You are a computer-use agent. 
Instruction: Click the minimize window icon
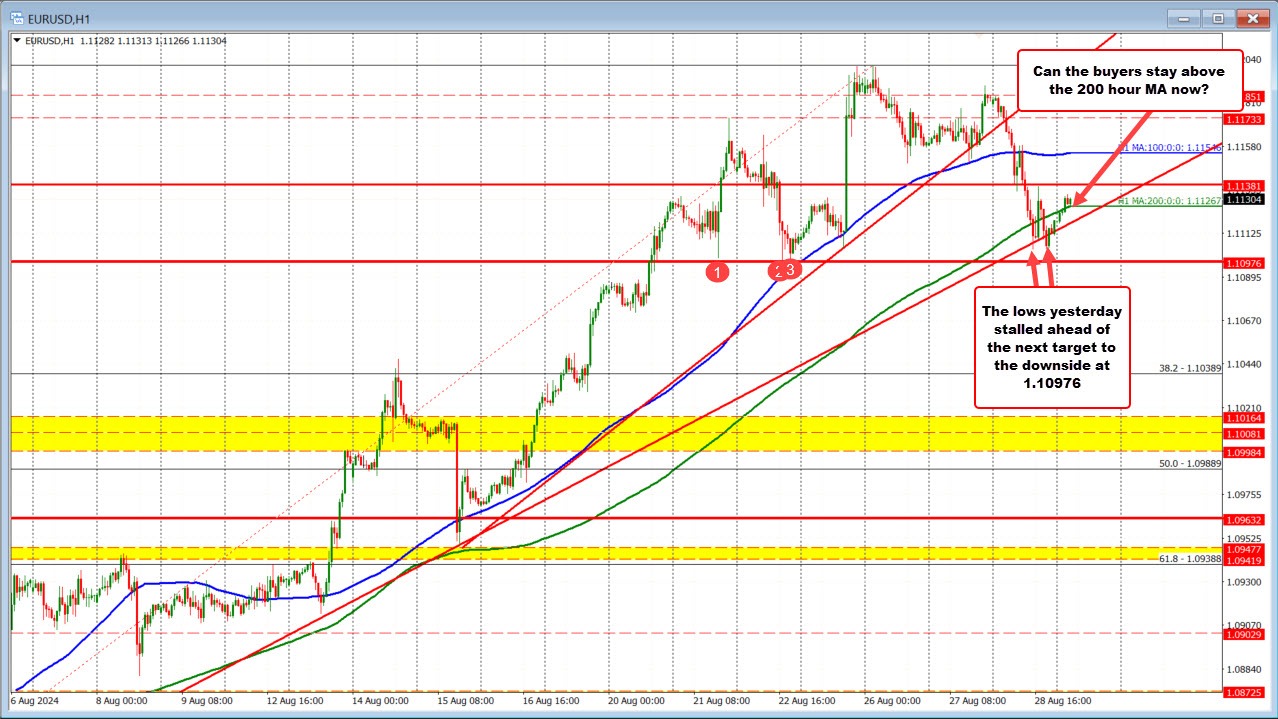point(1183,18)
